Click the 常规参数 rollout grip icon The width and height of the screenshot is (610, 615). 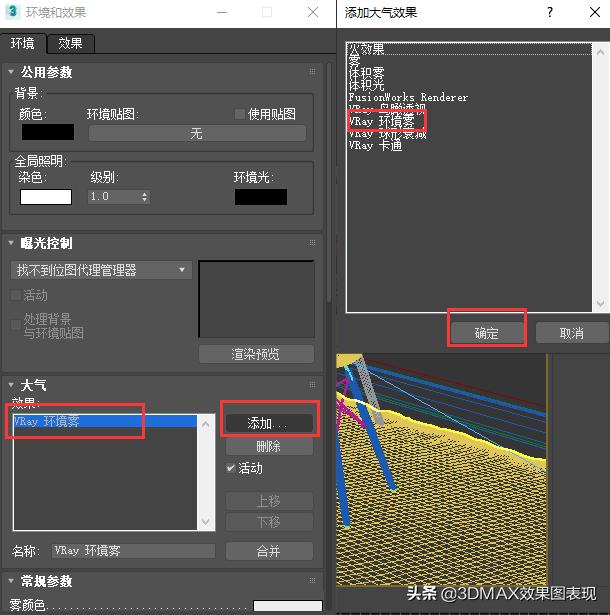312,580
